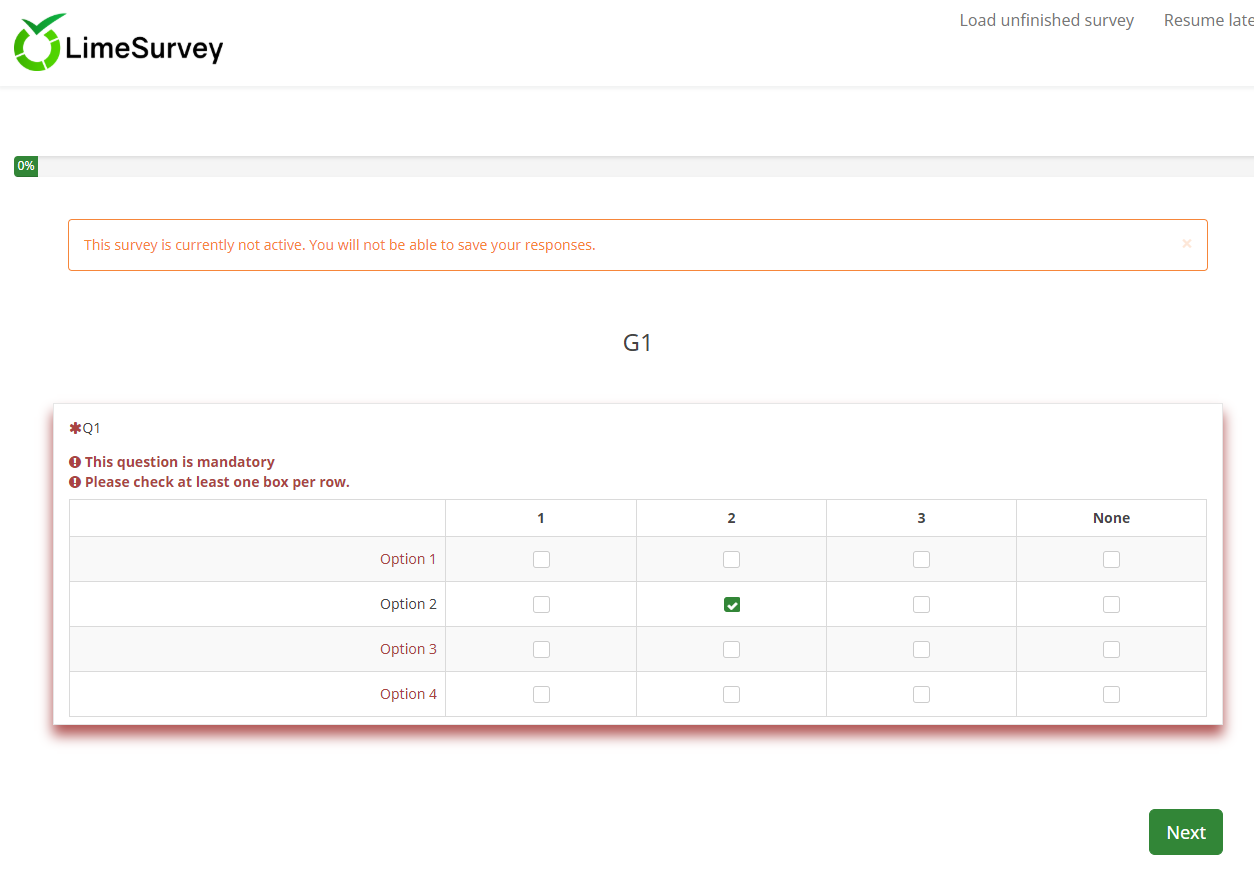Viewport: 1254px width, 872px height.
Task: Click the Next button
Action: coord(1185,832)
